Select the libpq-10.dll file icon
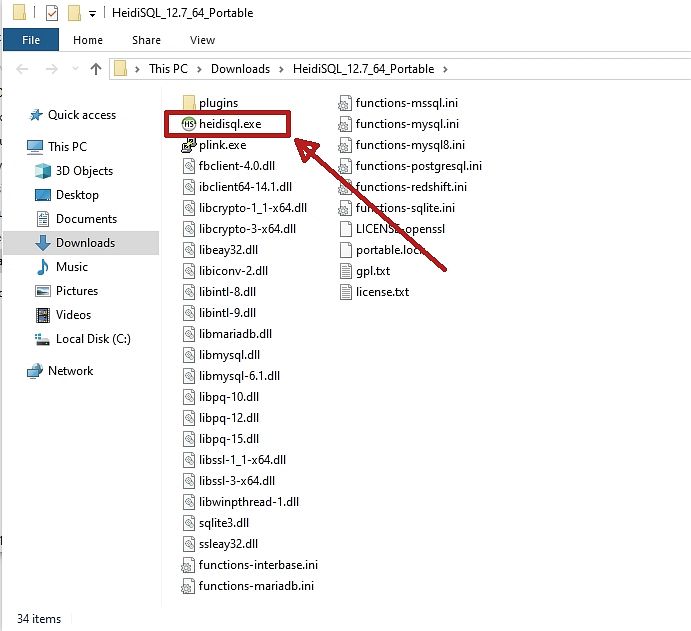The height and width of the screenshot is (631, 691). (x=189, y=397)
